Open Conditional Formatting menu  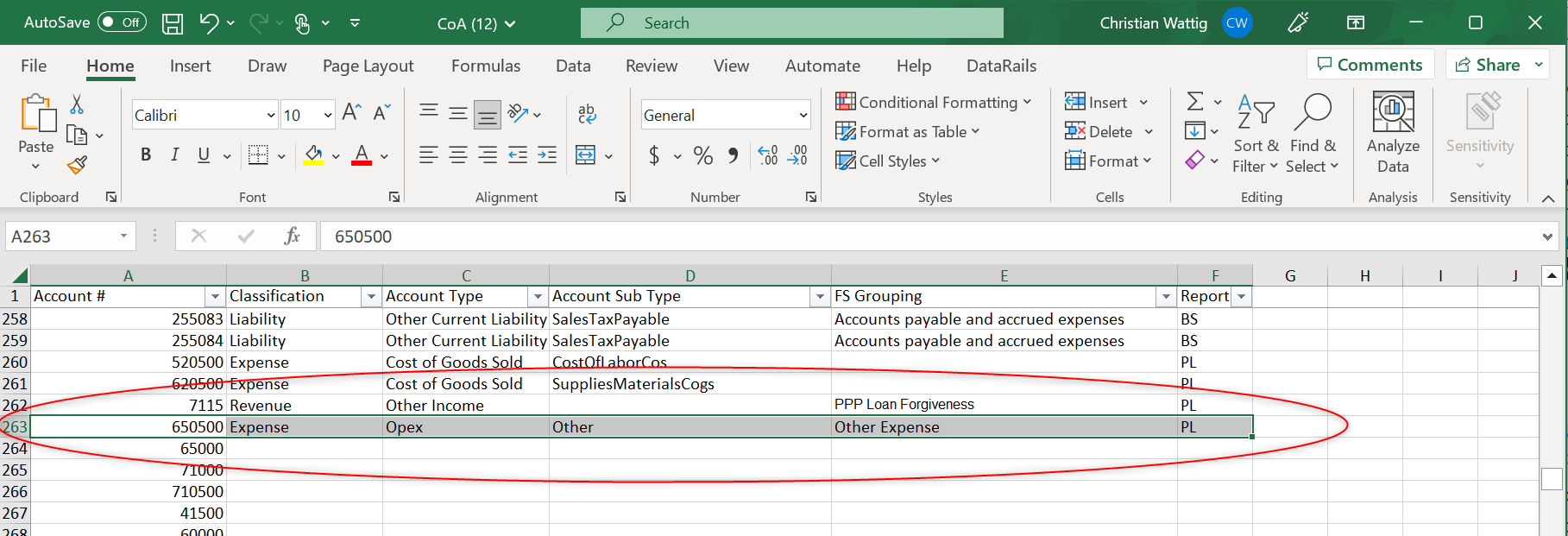[933, 102]
